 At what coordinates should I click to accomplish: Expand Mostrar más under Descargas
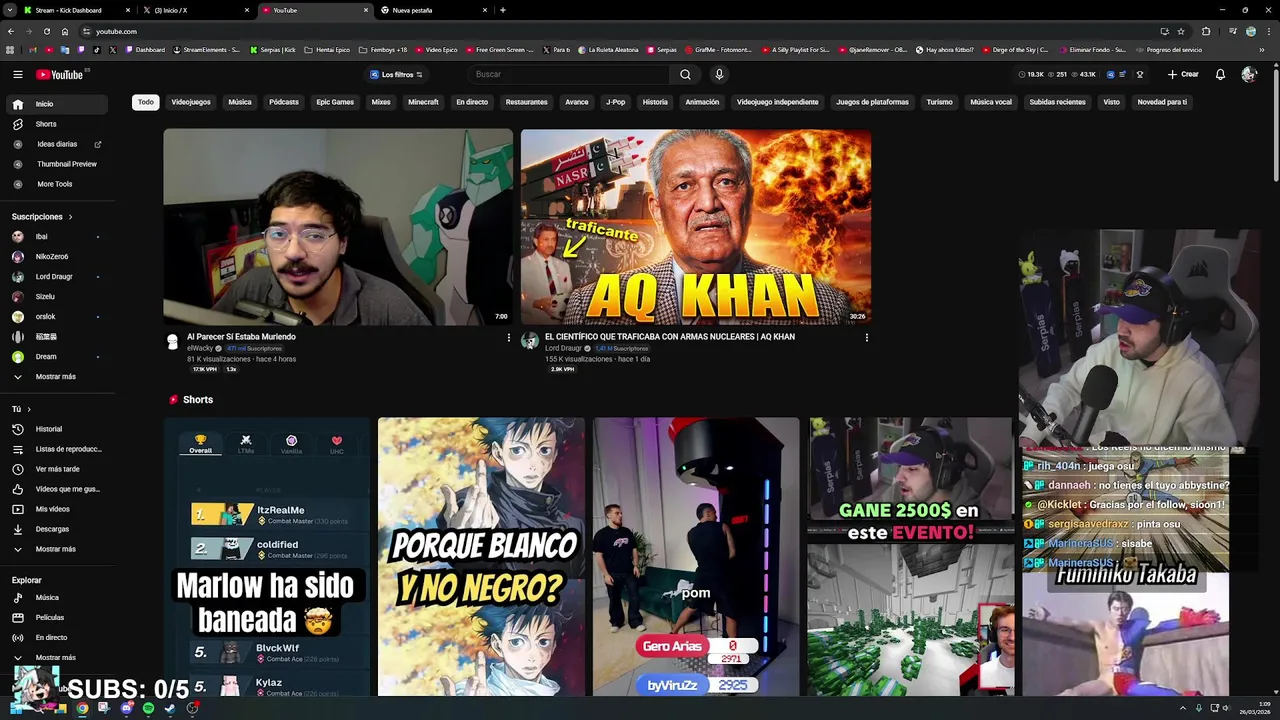[x=56, y=549]
